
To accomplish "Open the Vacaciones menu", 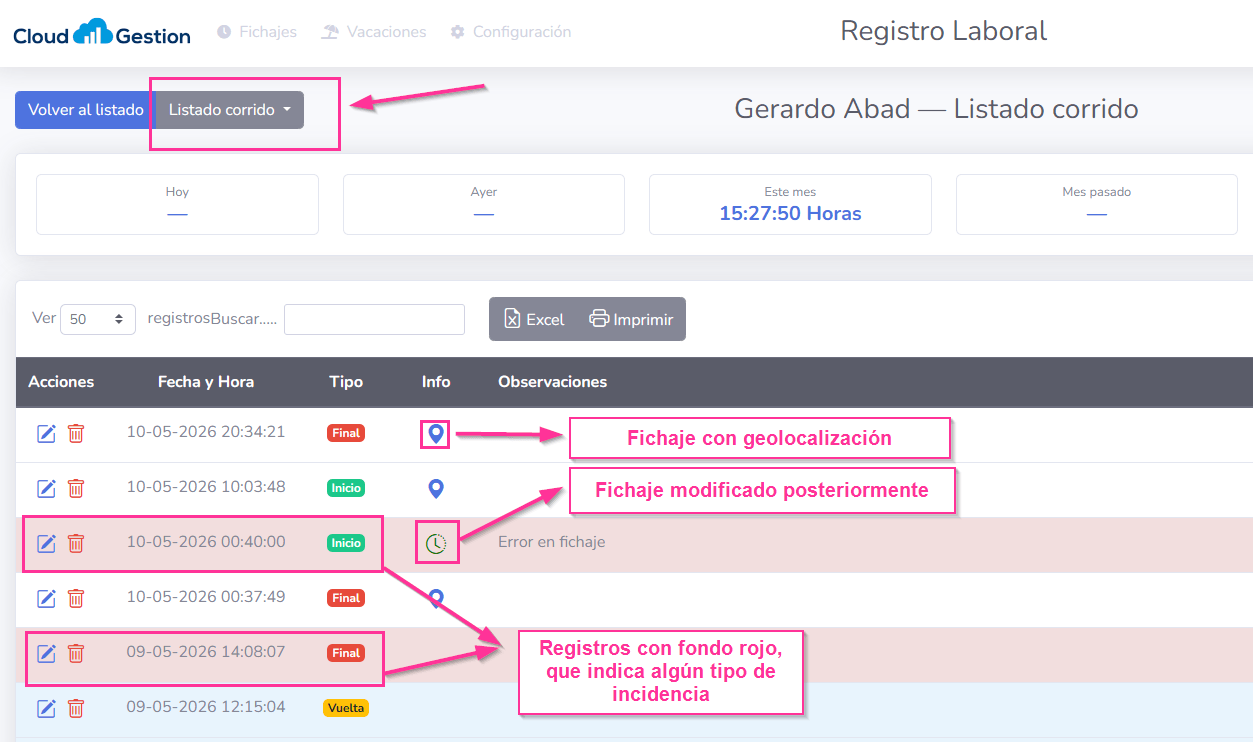I will pos(374,32).
